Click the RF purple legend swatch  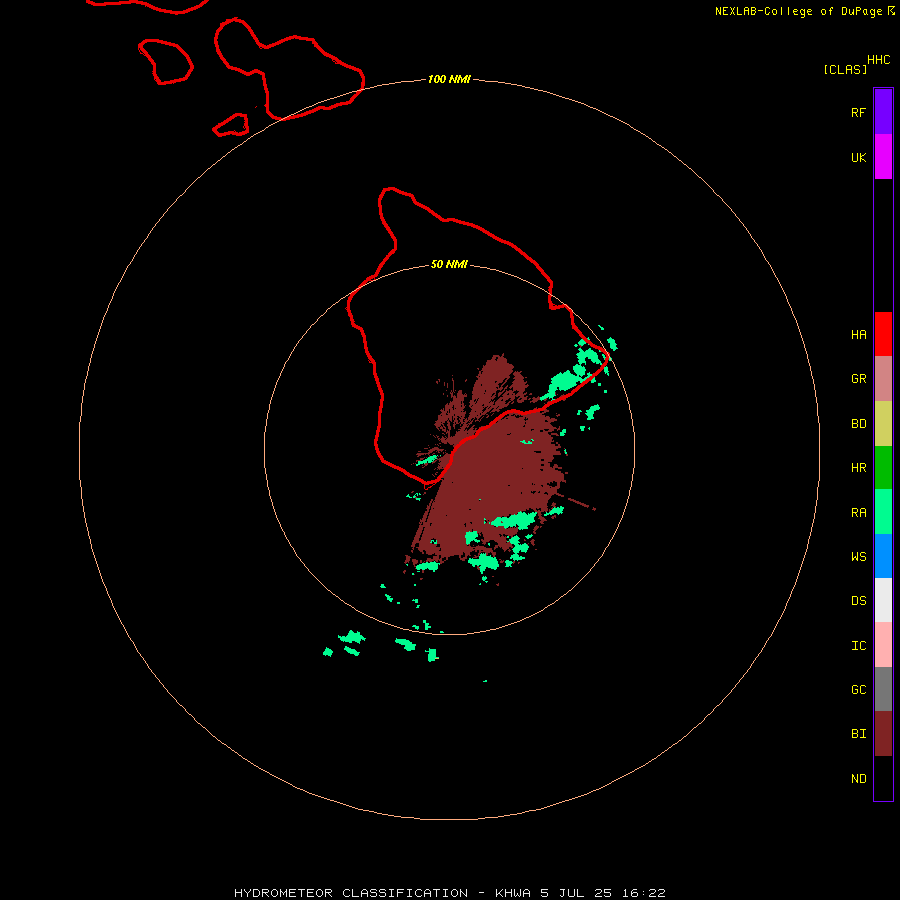pos(883,112)
